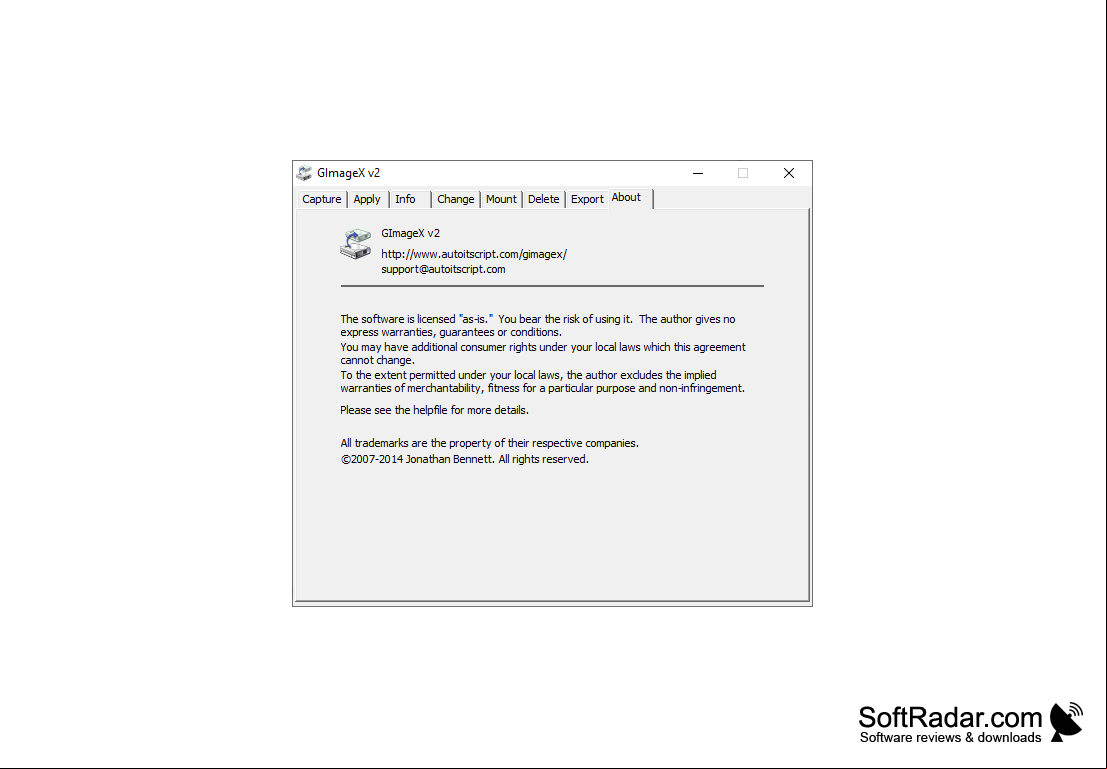Click the About tab

[630, 198]
